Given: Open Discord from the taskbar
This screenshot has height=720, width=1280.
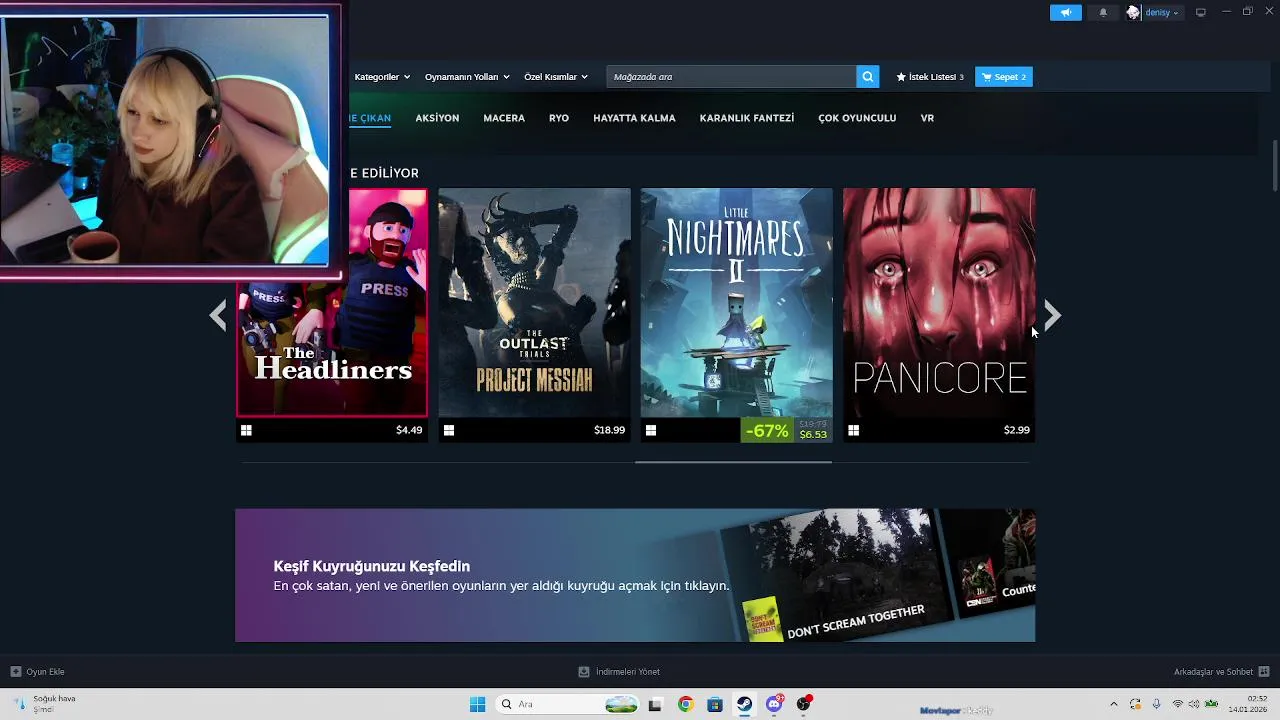Looking at the screenshot, I should (x=774, y=704).
